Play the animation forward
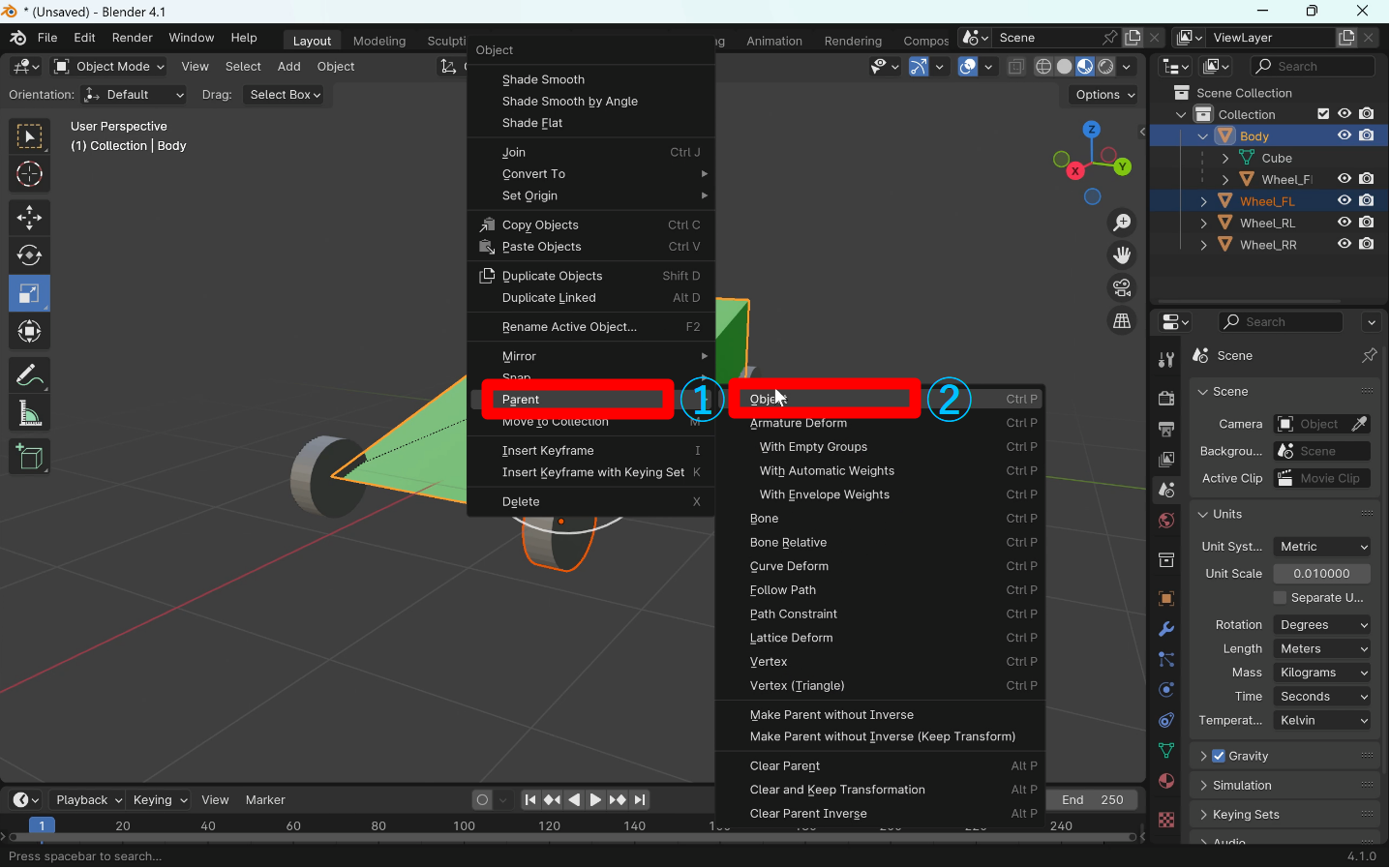 [595, 800]
